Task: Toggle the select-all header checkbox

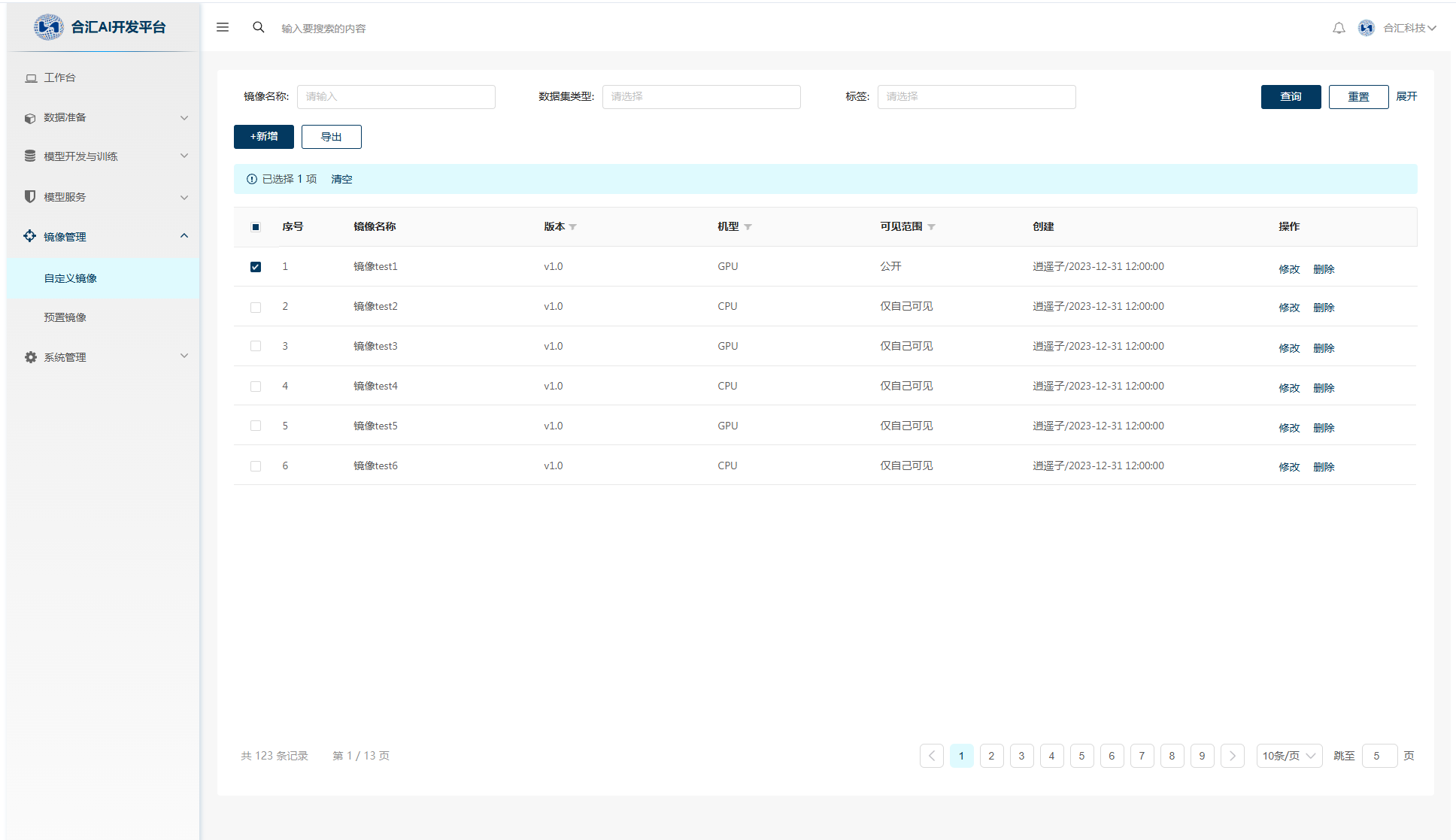Action: click(256, 227)
